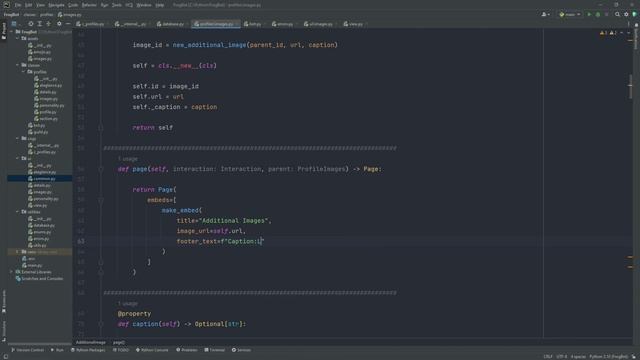640x360 pixels.
Task: Click AdditionalImage breadcrumb
Action: pyautogui.click(x=91, y=342)
